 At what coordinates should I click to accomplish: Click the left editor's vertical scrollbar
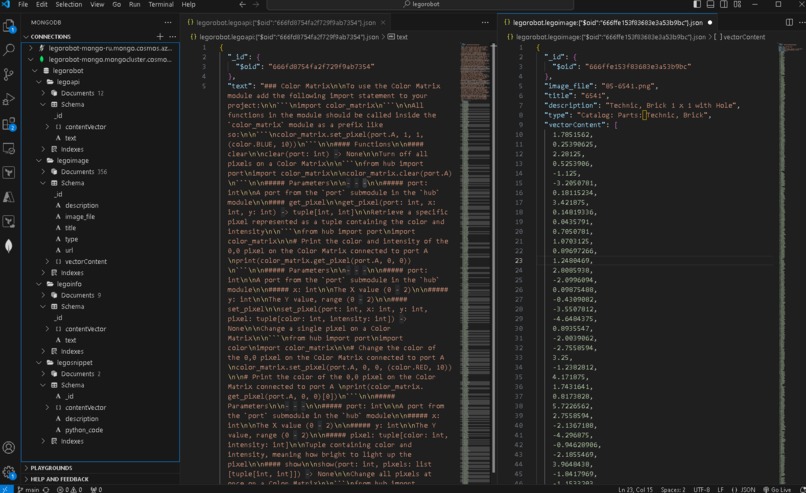point(493,257)
